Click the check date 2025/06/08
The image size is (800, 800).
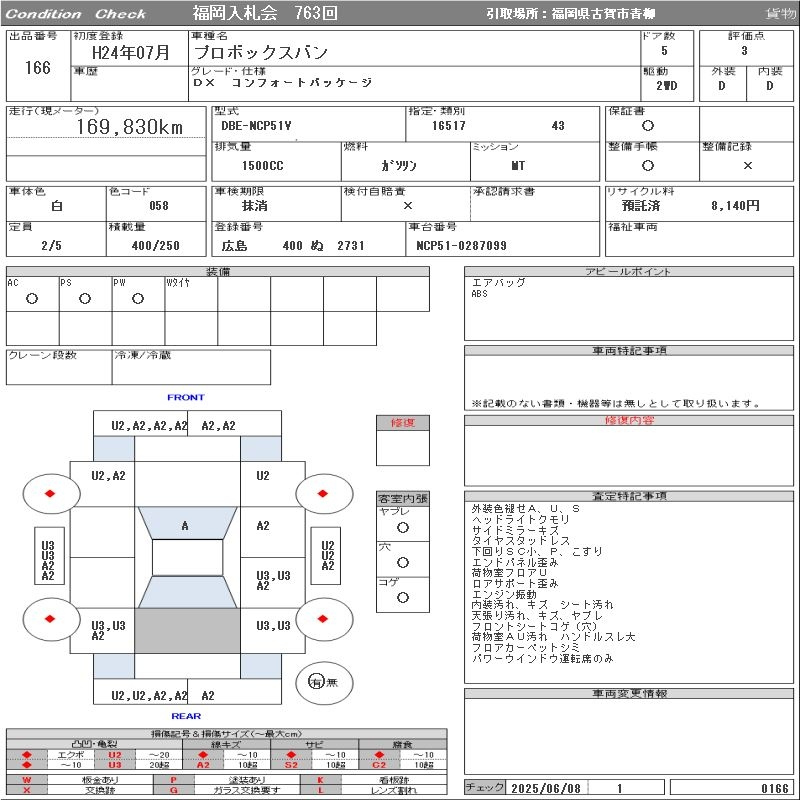[x=546, y=788]
